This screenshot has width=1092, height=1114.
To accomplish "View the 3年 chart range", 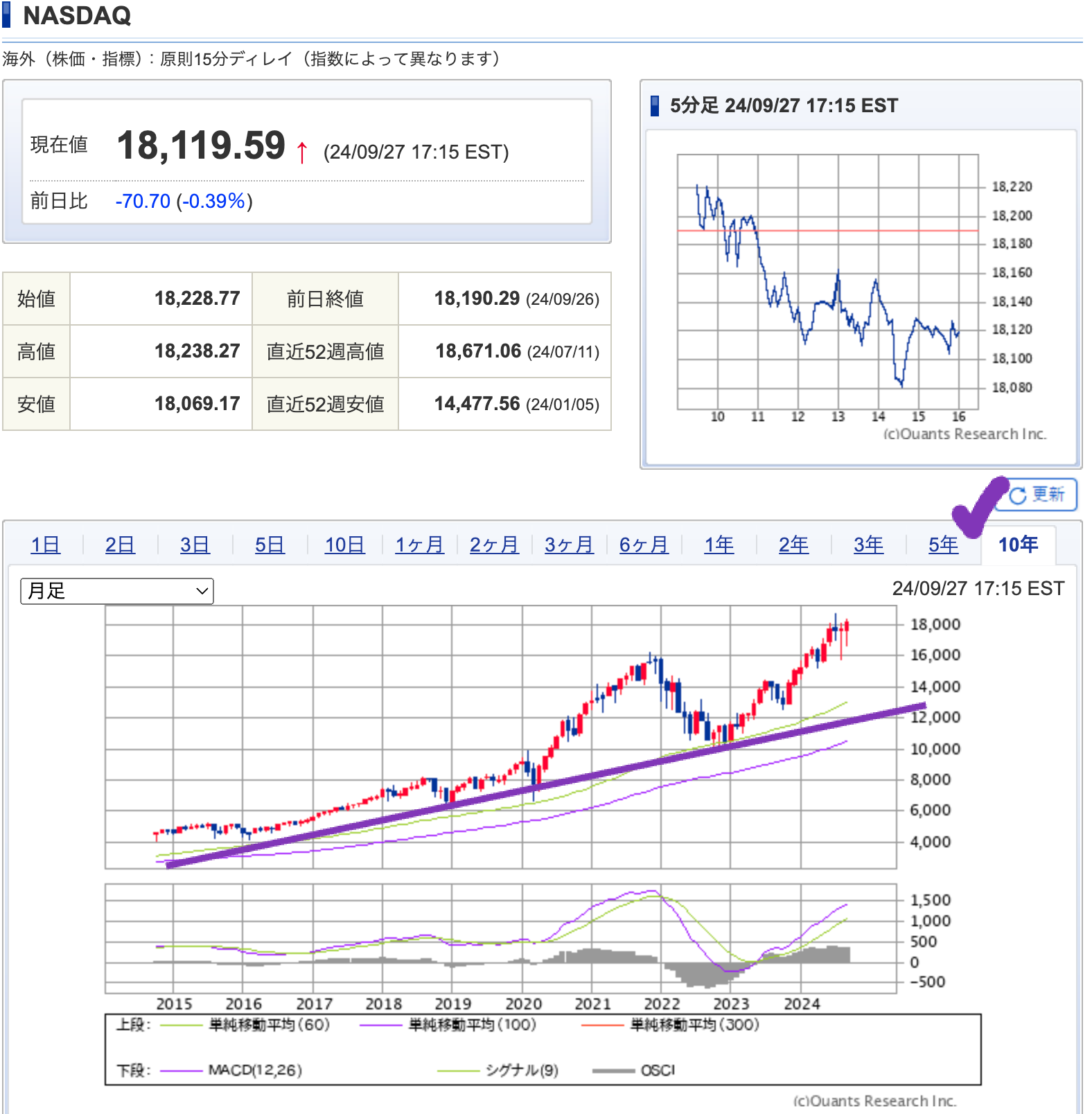I will [868, 545].
